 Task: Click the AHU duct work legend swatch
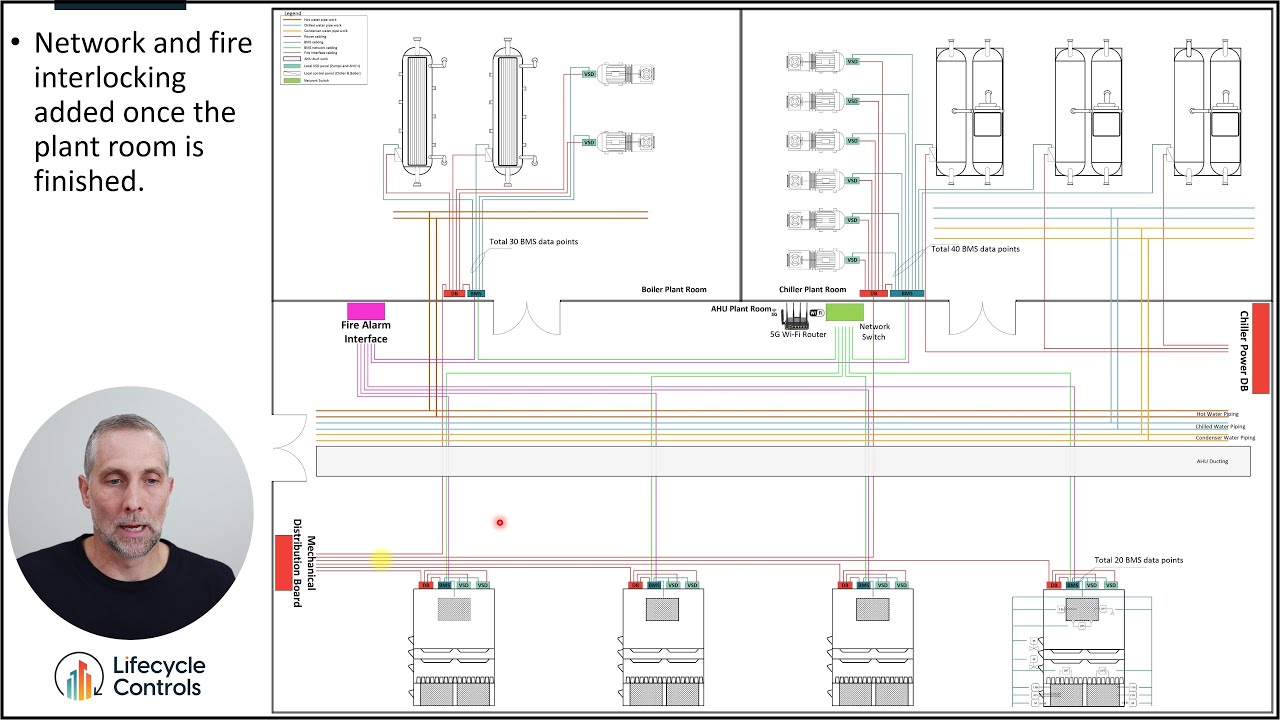[x=292, y=59]
